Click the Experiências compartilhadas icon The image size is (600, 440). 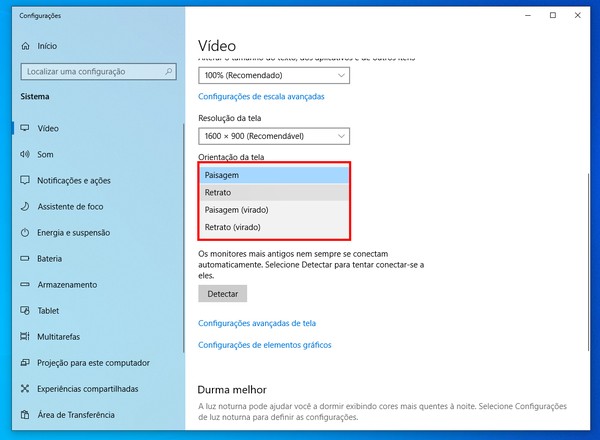[x=25, y=389]
